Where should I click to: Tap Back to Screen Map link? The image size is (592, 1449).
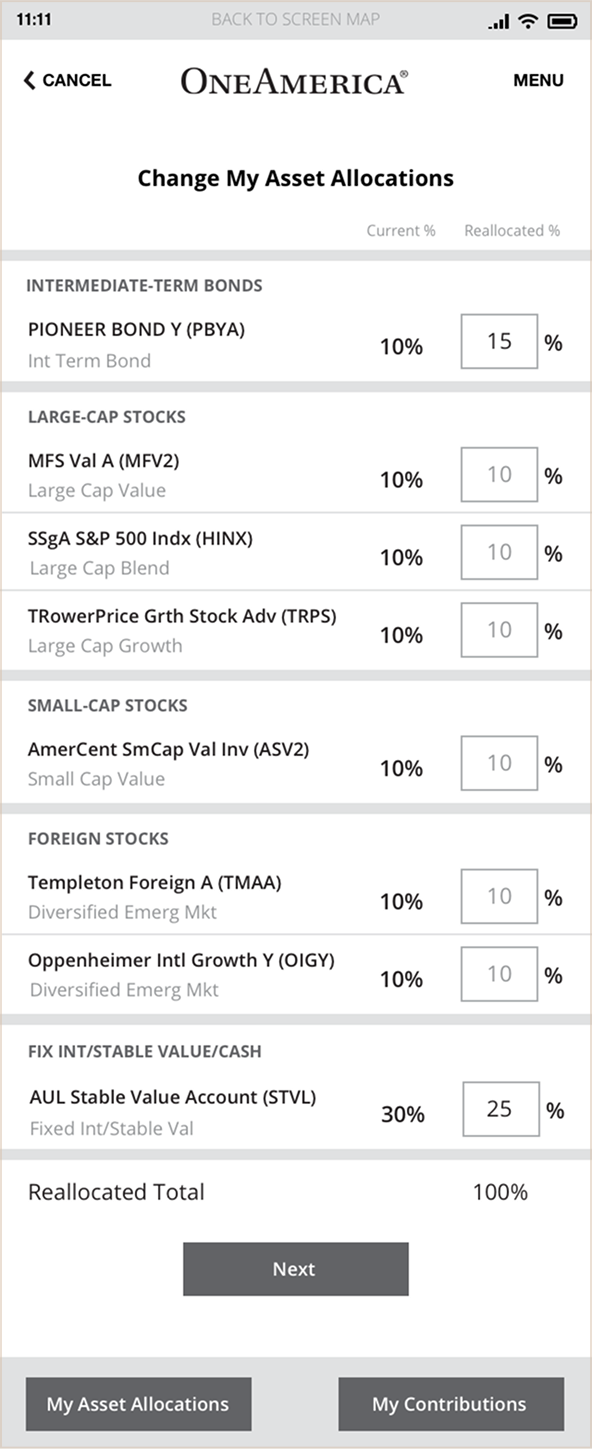click(296, 19)
